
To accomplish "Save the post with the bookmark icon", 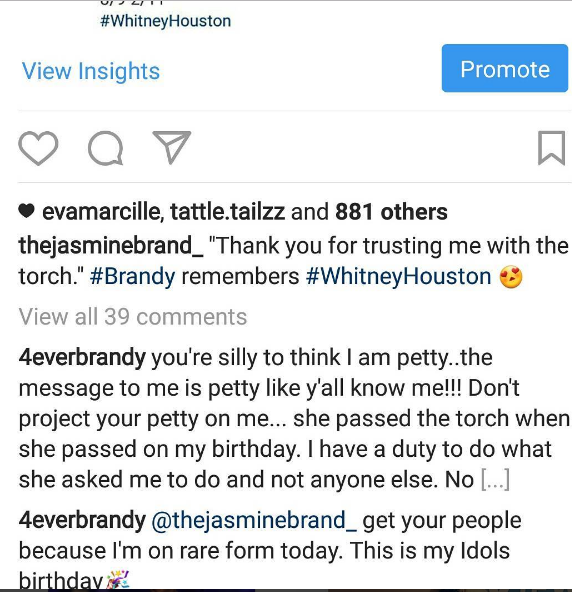I will (552, 148).
